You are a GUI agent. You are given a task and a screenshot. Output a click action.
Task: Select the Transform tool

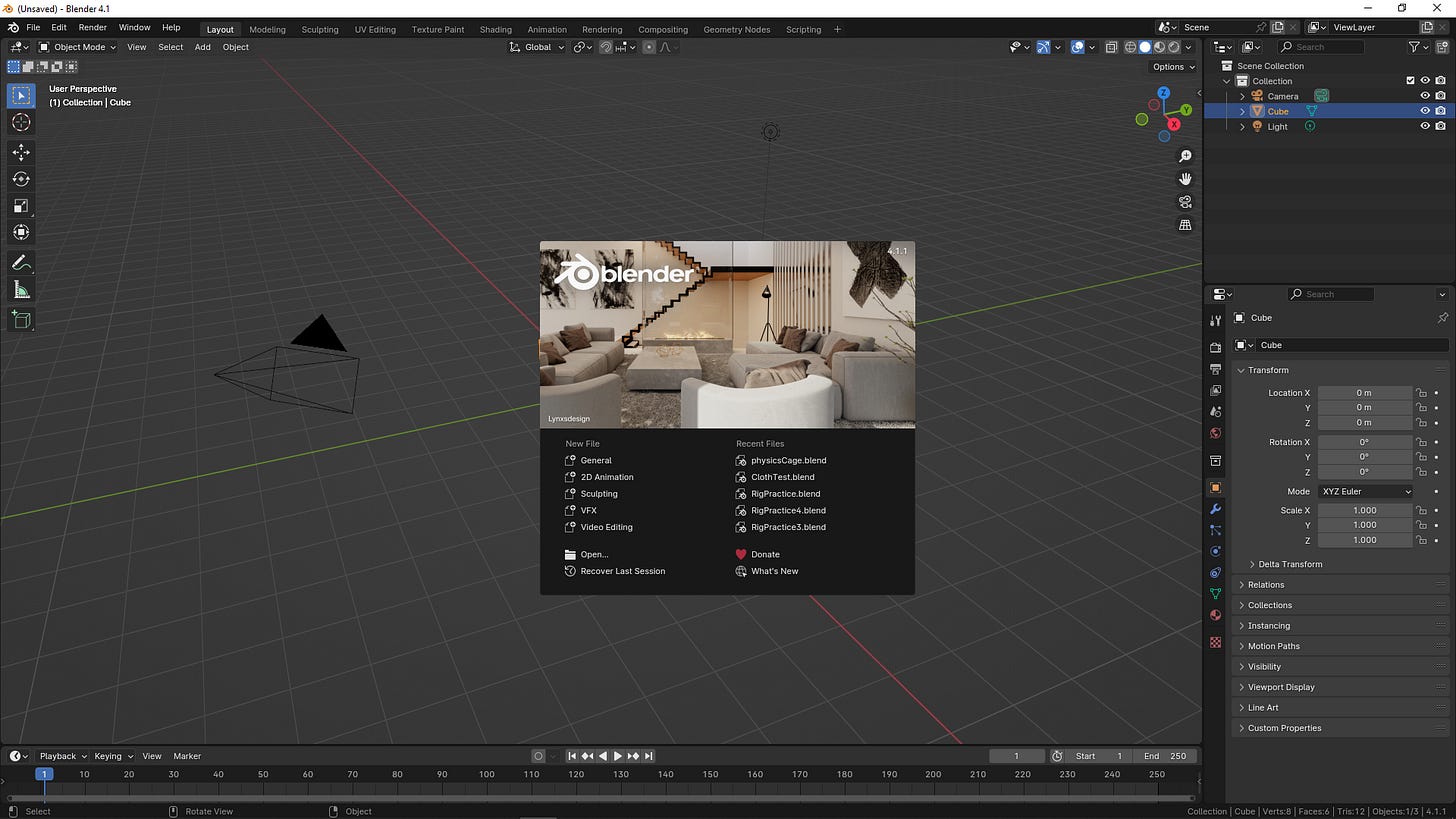coord(21,232)
